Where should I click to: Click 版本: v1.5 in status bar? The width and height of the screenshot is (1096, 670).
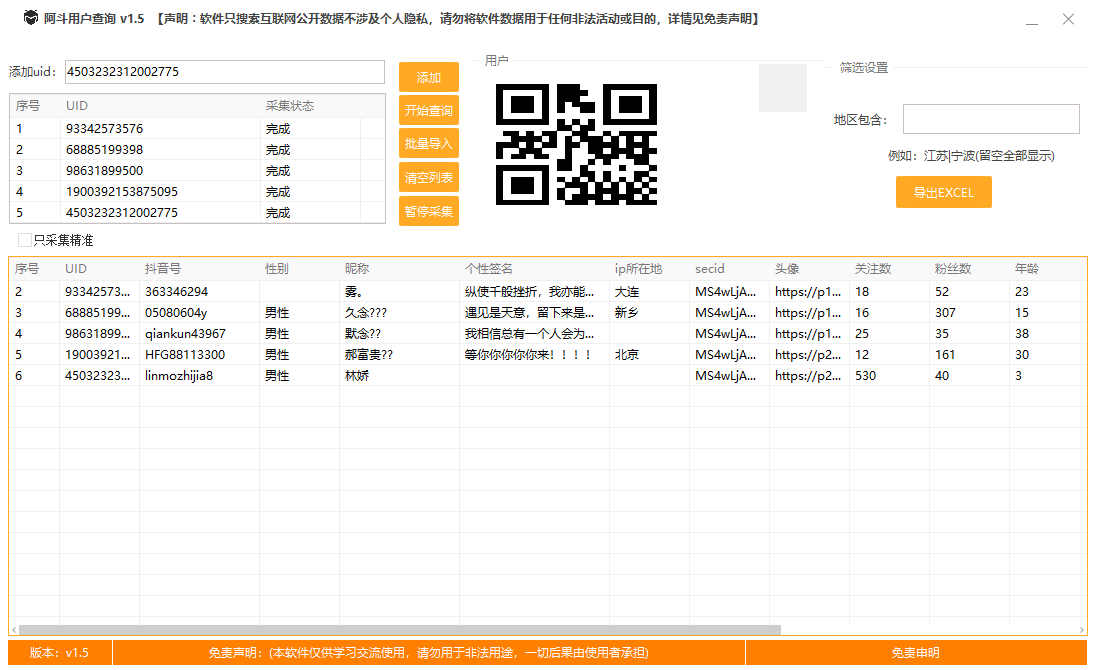click(x=59, y=653)
